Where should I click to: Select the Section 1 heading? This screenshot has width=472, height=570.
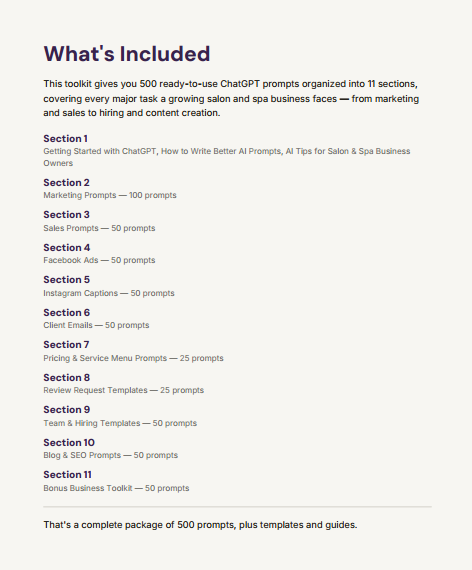(65, 139)
